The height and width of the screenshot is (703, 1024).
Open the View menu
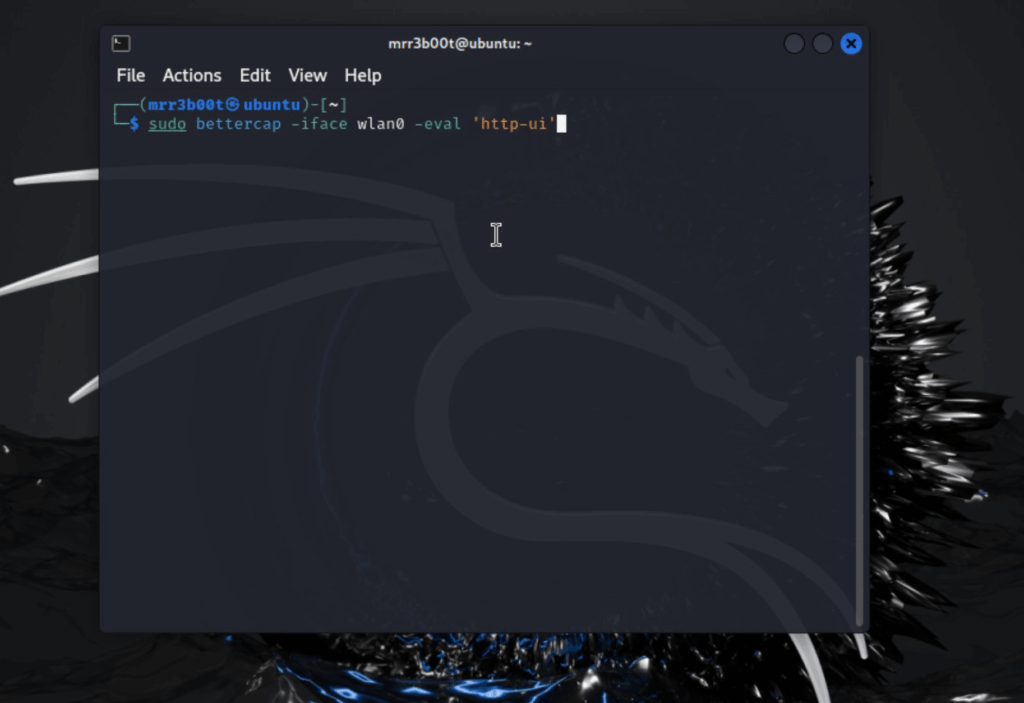307,75
